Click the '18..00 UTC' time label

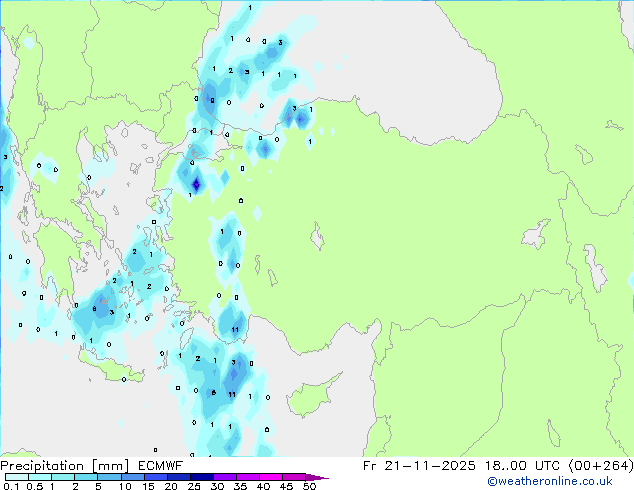(522, 466)
